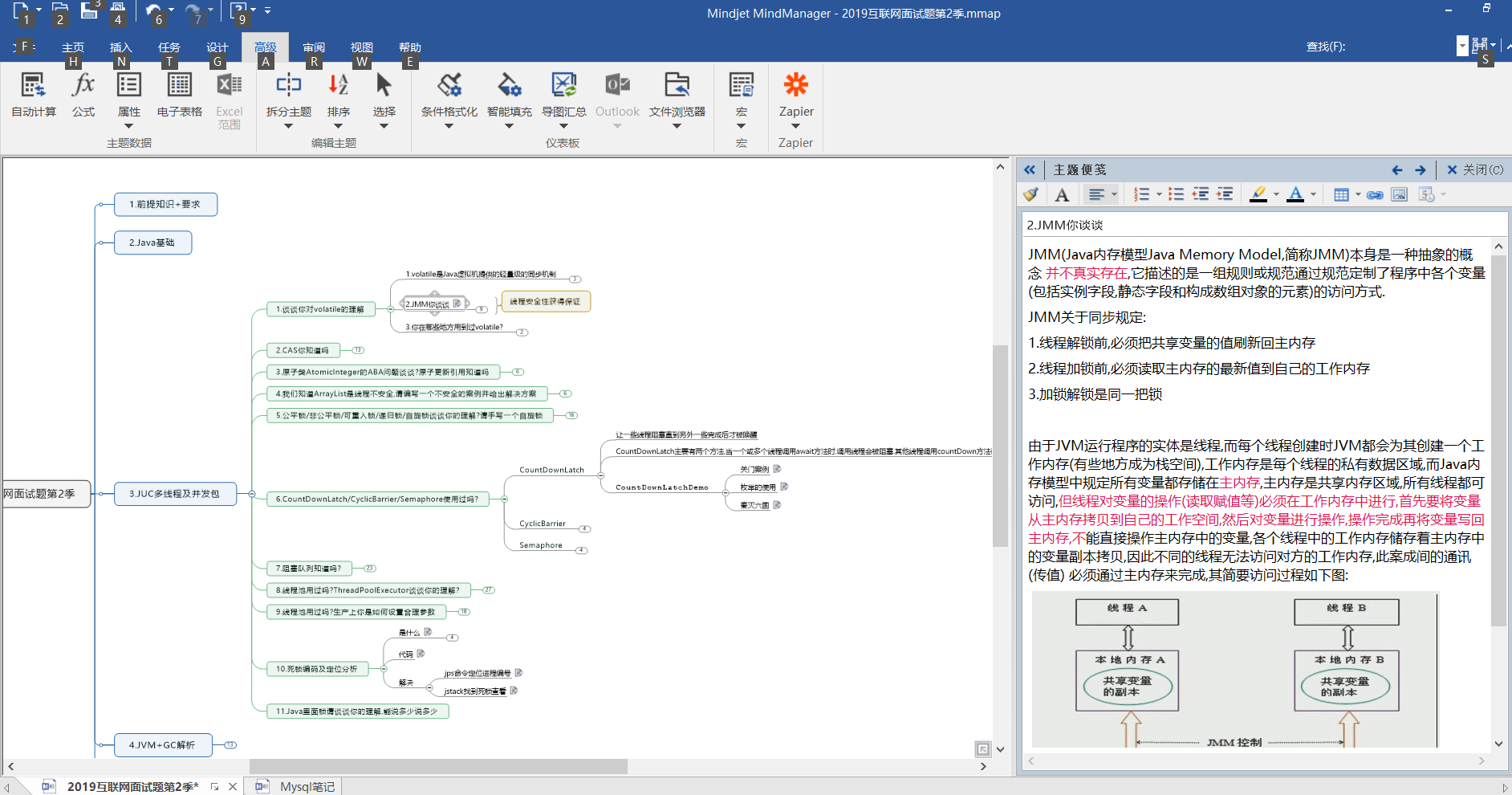Click the 拆分主题 (split topic) icon
The image size is (1512, 795).
click(288, 85)
